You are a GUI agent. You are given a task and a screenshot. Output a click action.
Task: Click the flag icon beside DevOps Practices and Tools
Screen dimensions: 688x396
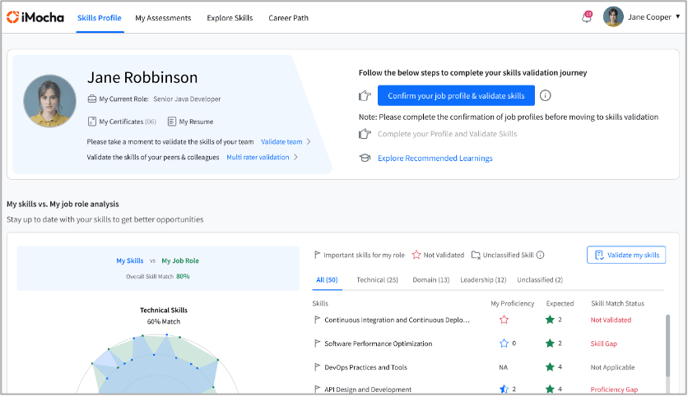[317, 367]
